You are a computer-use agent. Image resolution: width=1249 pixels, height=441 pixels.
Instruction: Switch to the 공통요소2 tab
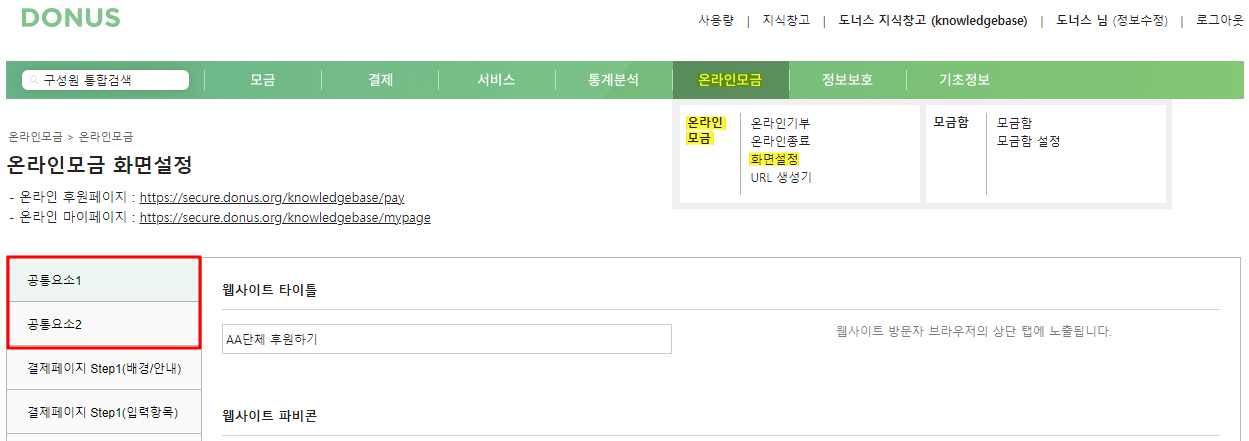pos(105,325)
